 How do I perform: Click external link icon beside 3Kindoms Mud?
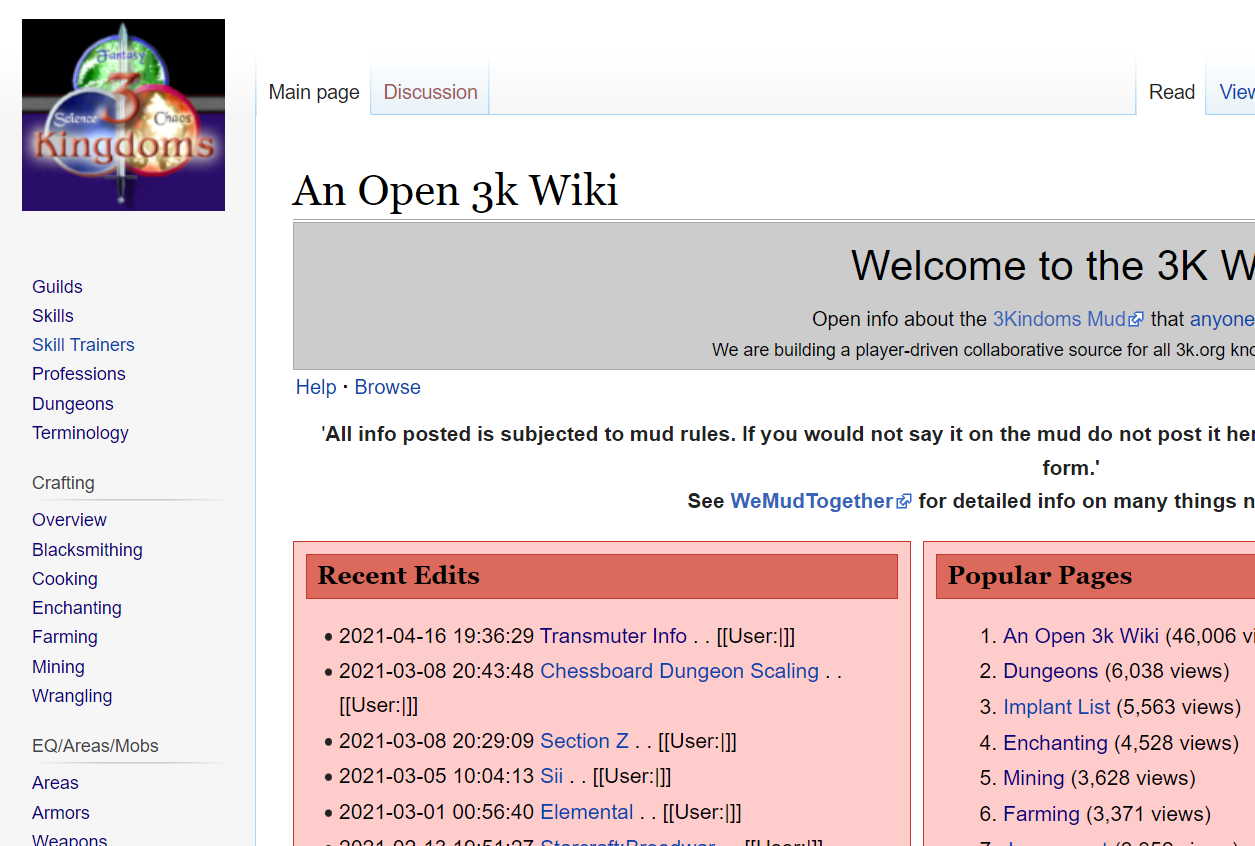[x=1136, y=320]
